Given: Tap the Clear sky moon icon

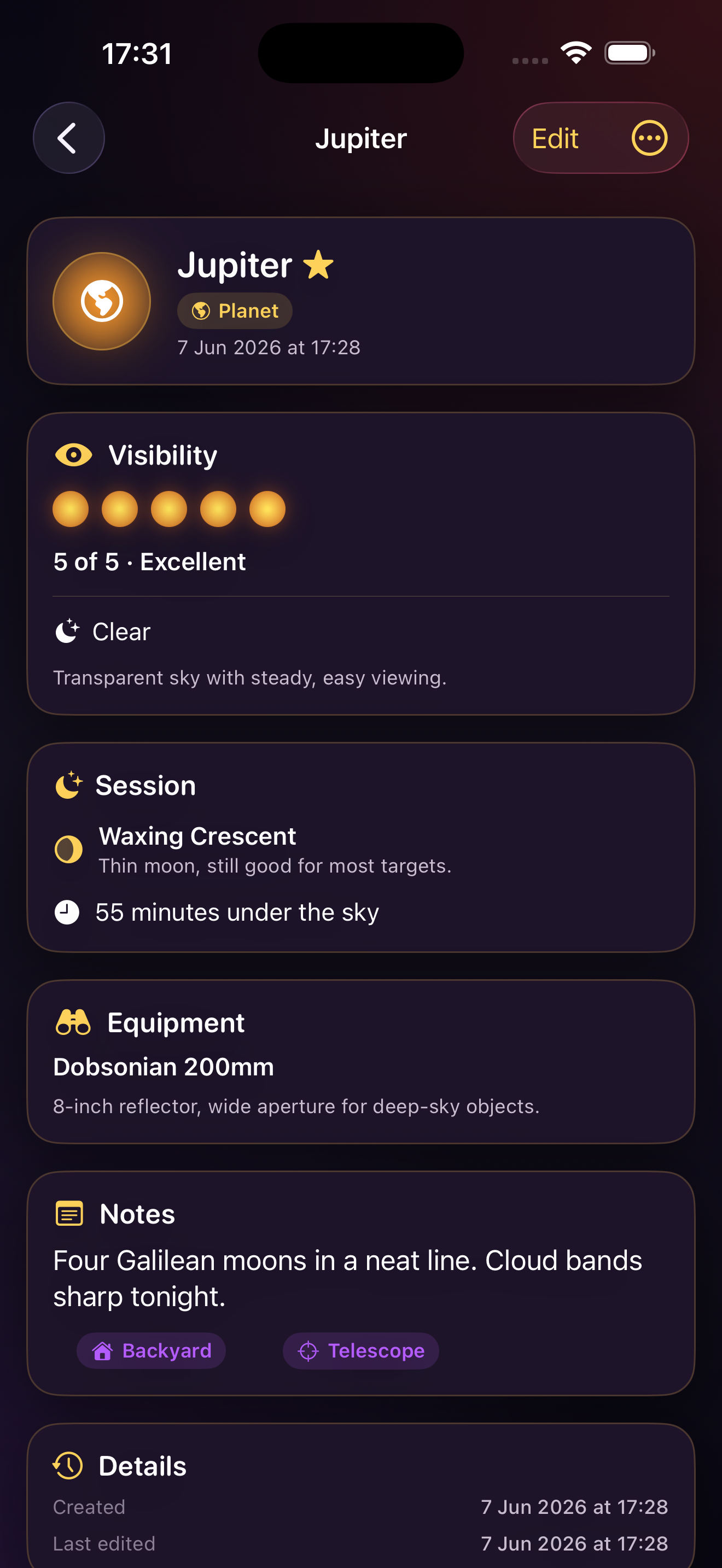Looking at the screenshot, I should pos(67,631).
